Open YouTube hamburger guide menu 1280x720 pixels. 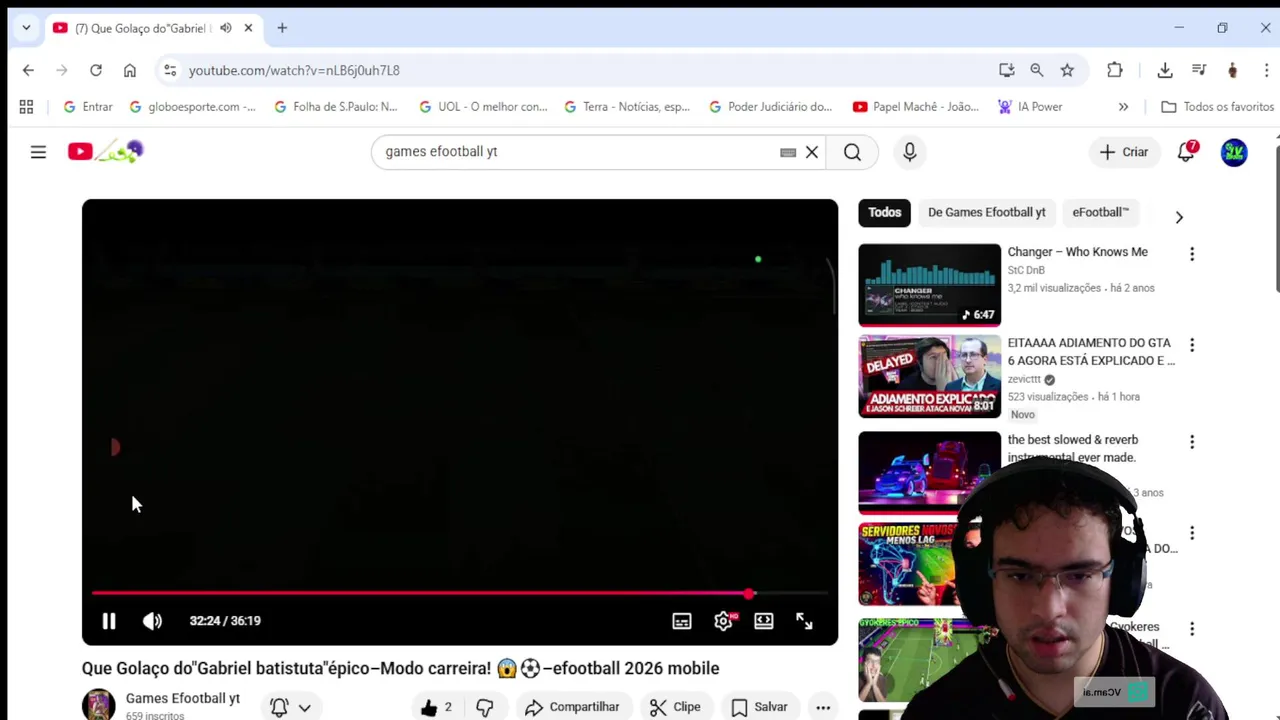(38, 152)
